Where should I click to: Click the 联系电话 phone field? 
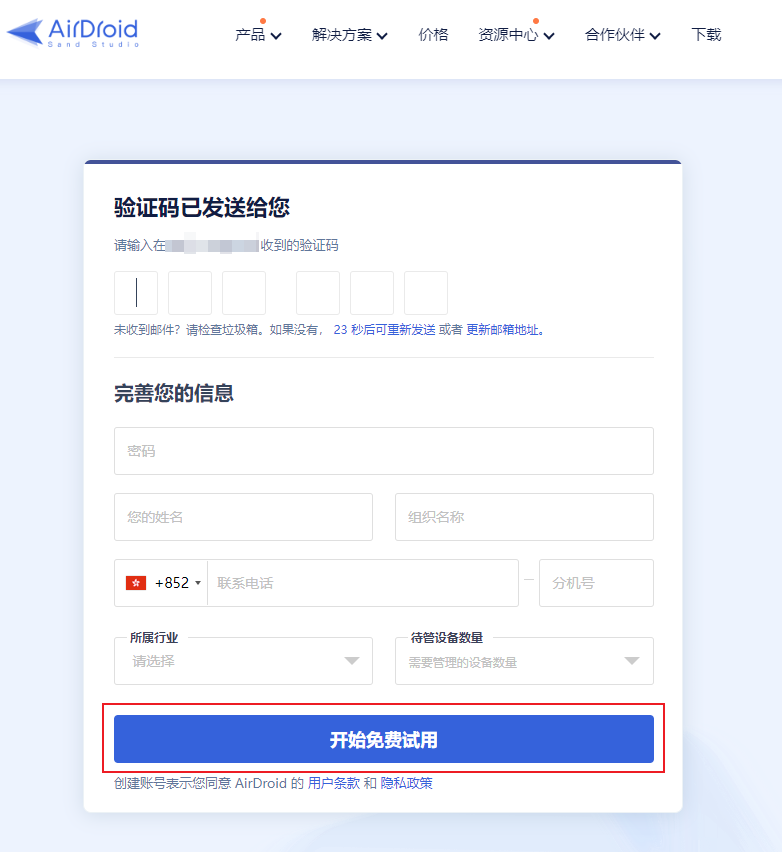tap(363, 583)
